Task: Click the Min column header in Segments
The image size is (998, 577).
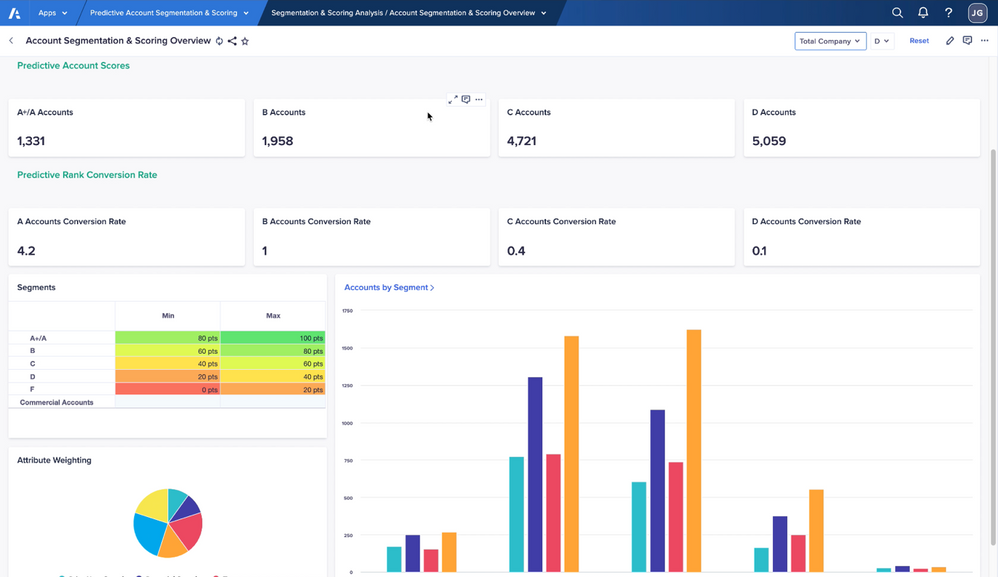Action: coord(168,316)
